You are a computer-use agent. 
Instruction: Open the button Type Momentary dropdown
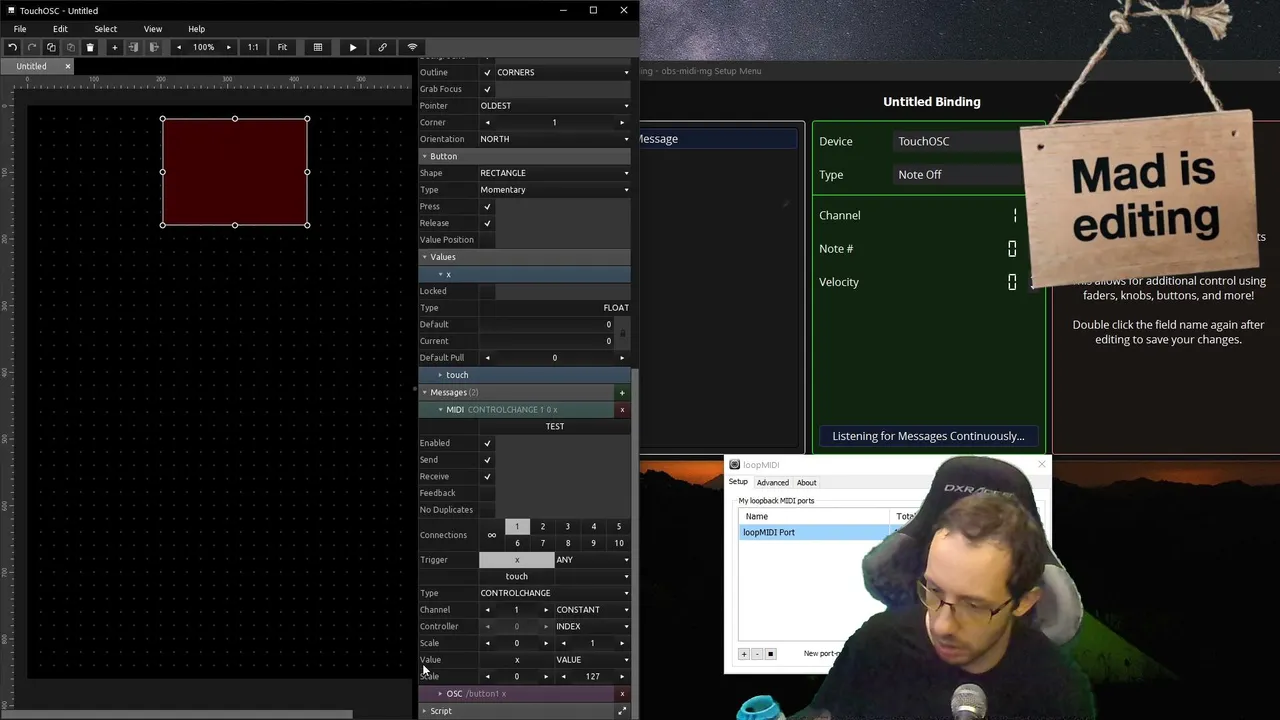pos(555,190)
